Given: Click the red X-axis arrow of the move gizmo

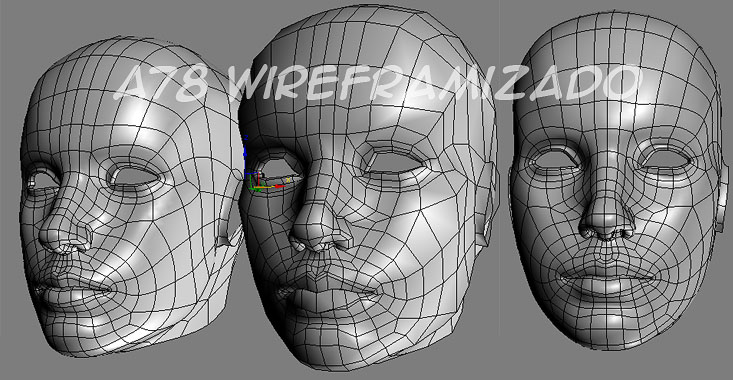Looking at the screenshot, I should click(x=280, y=186).
